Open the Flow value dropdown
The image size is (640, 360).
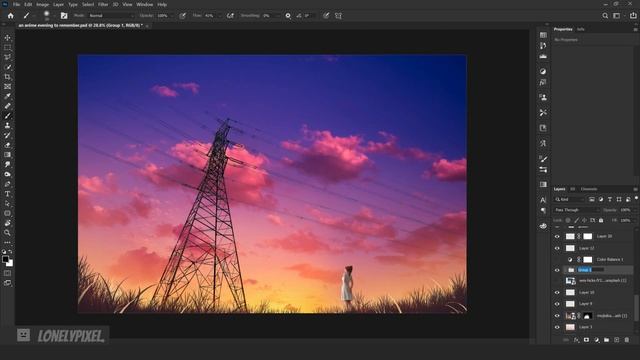coord(219,16)
